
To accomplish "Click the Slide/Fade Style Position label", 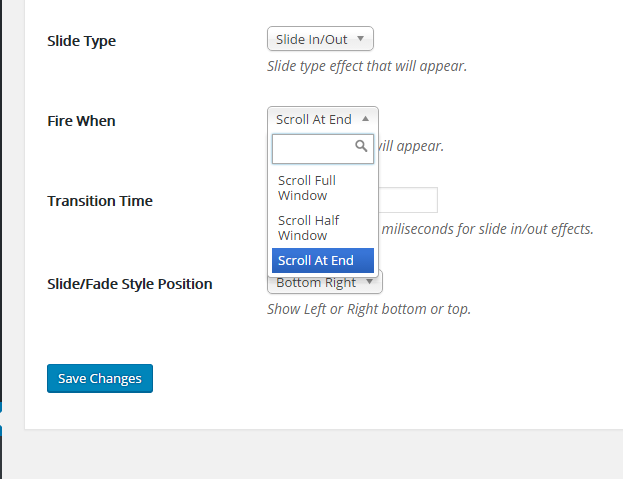I will (x=129, y=284).
